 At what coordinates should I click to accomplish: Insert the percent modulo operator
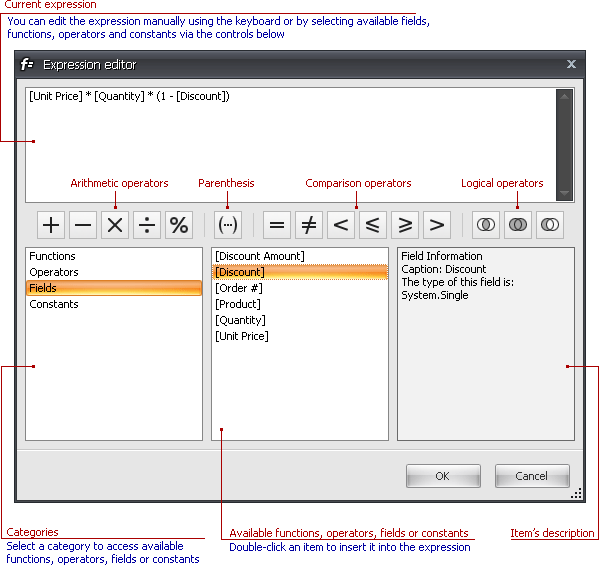point(179,225)
